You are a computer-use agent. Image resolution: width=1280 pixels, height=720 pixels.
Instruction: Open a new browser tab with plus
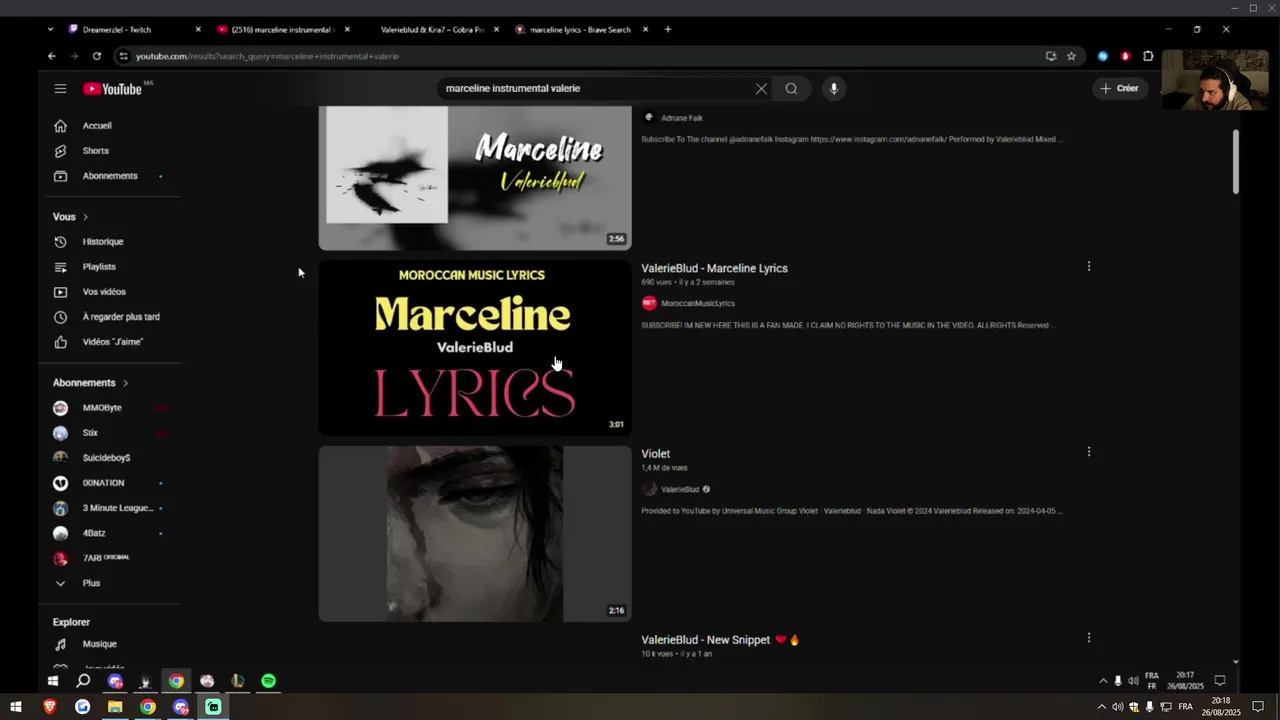[x=668, y=29]
